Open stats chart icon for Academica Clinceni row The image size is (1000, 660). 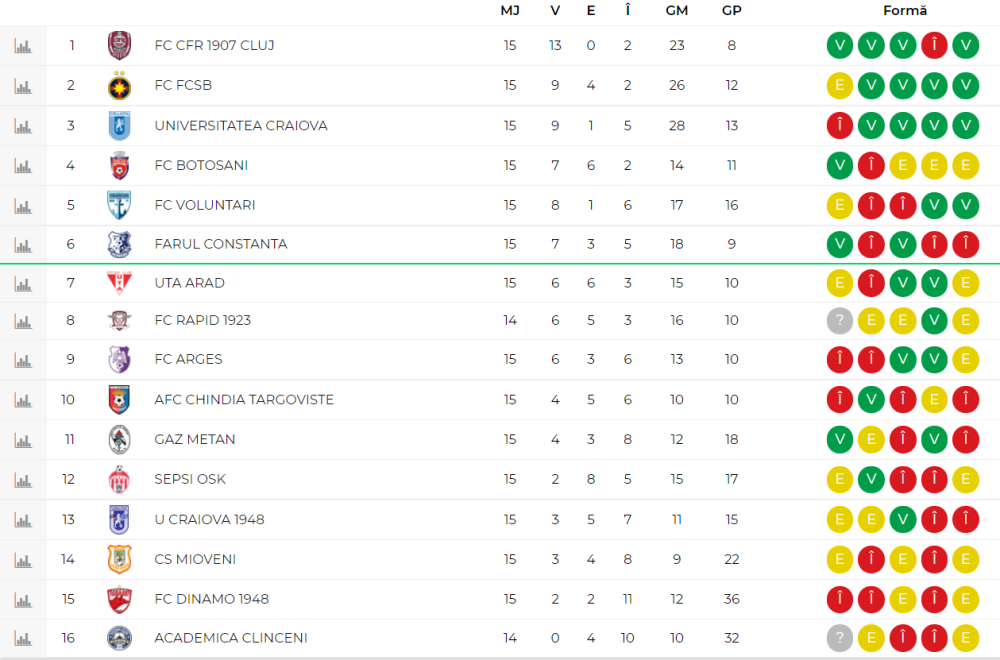coord(22,638)
